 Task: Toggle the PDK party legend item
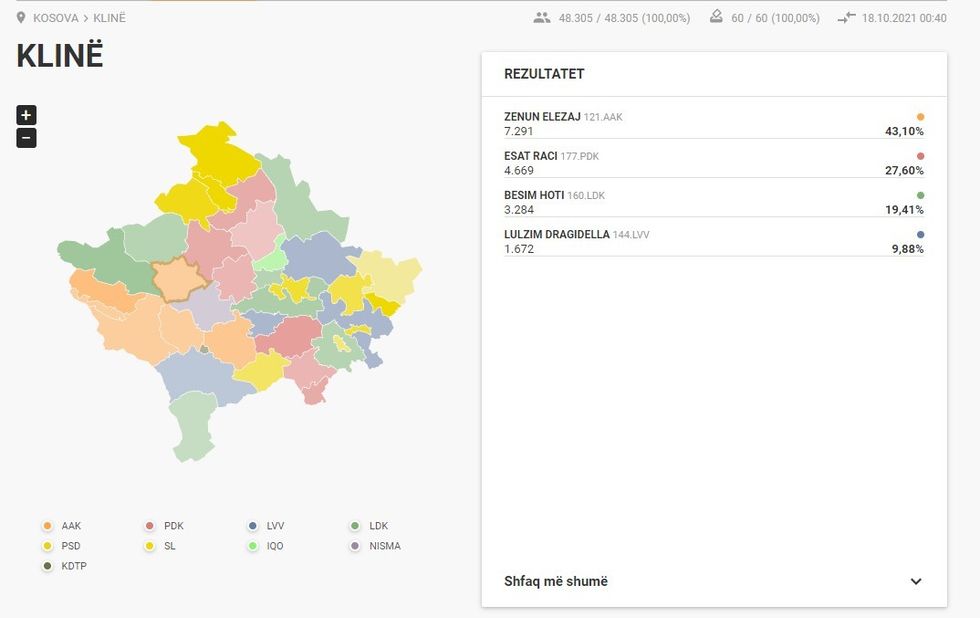[x=165, y=526]
